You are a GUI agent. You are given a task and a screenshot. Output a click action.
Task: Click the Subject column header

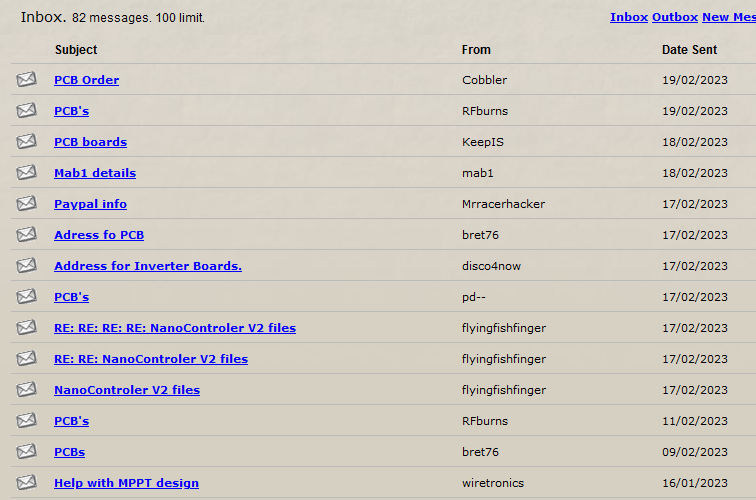[x=76, y=49]
